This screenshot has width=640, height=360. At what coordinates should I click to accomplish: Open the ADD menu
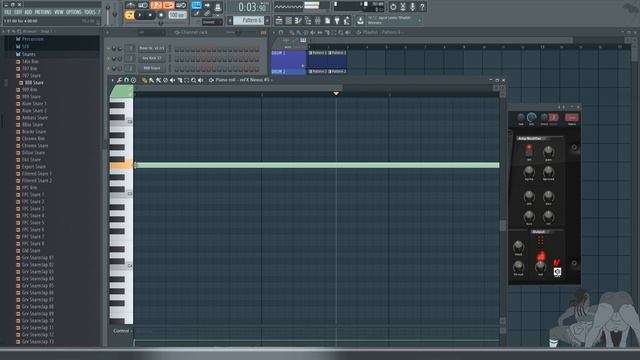tap(28, 12)
